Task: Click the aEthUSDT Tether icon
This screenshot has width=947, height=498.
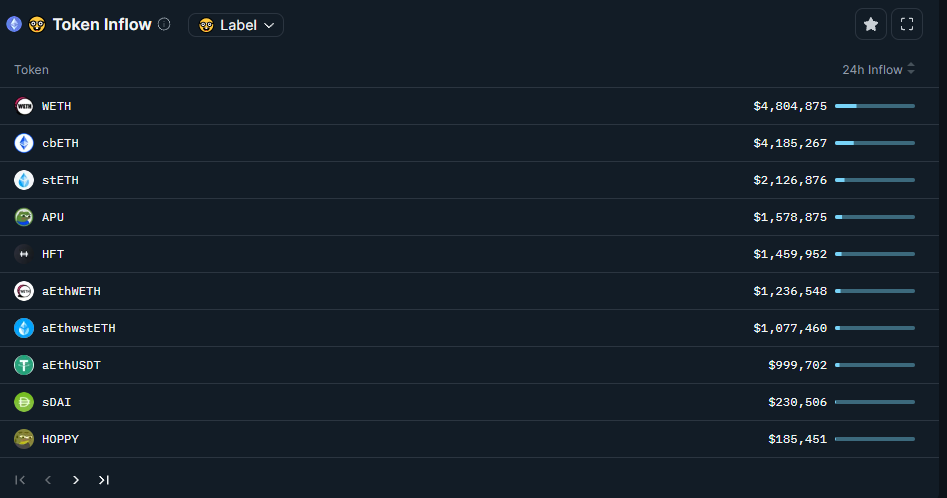Action: [x=24, y=365]
